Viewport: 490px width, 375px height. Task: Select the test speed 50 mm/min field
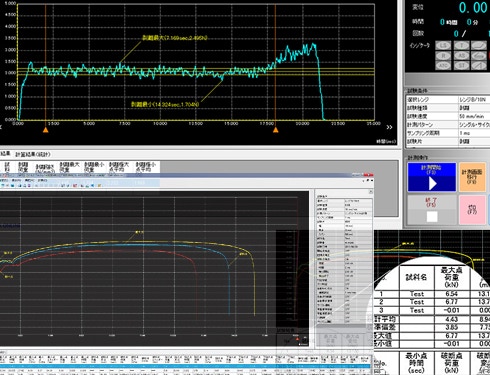[x=474, y=116]
